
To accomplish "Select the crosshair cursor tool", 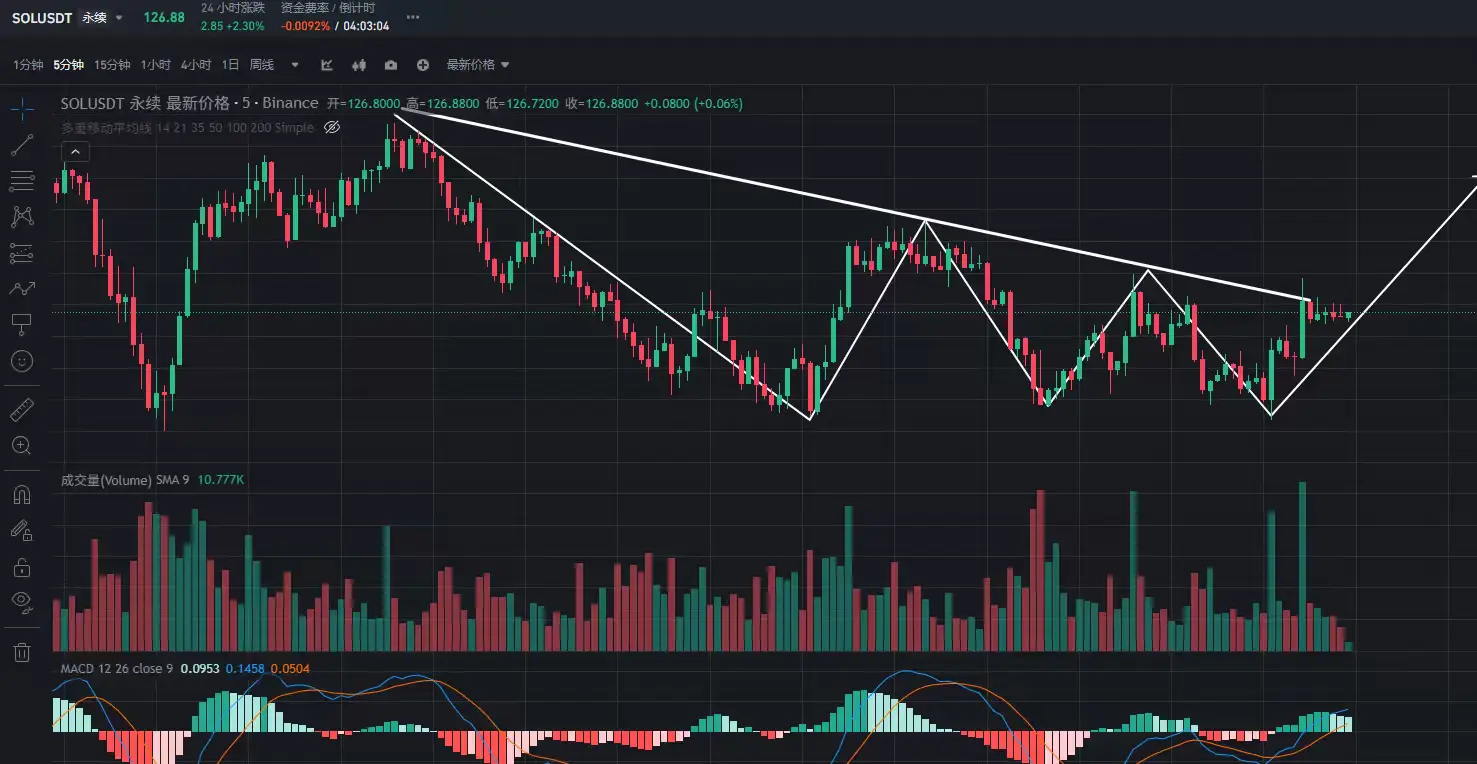I will 21,108.
